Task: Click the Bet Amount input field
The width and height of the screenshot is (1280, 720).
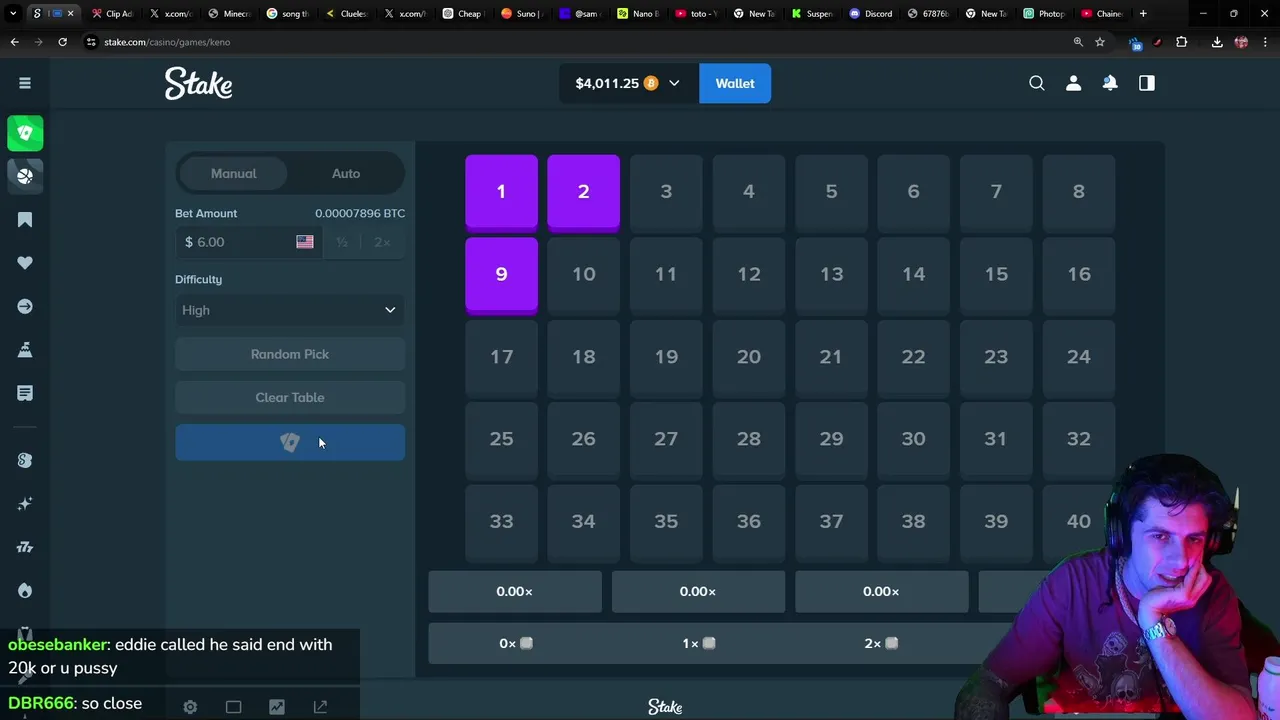Action: tap(248, 242)
